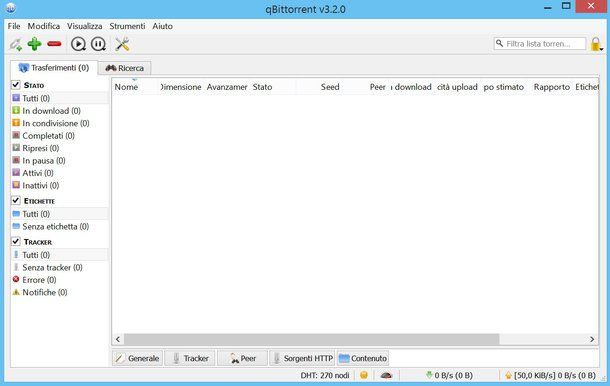Image resolution: width=610 pixels, height=386 pixels.
Task: Sort by the Dimensione column header
Action: 181,87
